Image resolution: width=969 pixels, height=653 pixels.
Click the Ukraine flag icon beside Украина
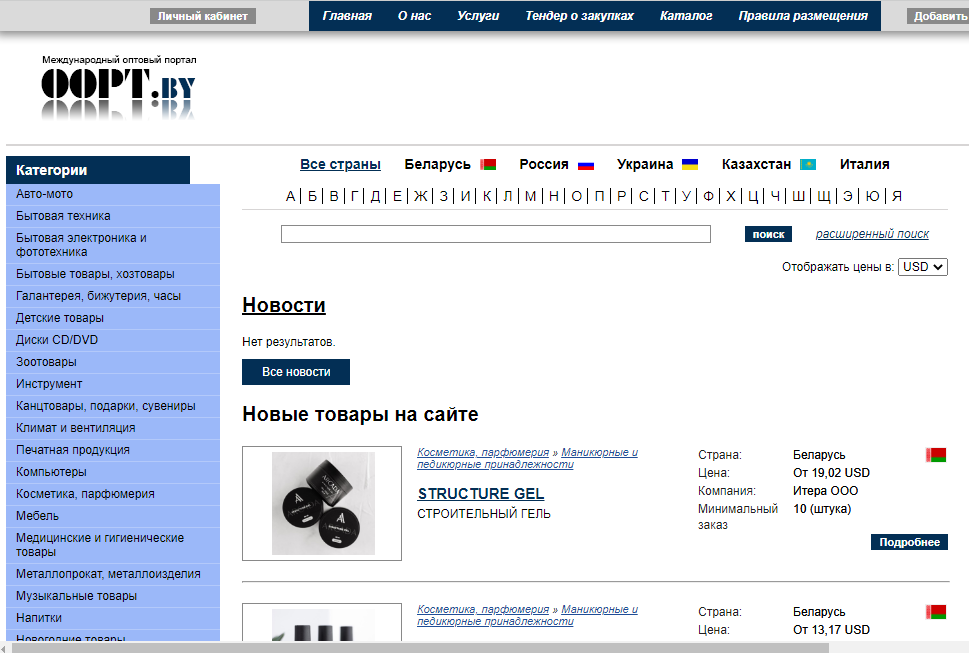690,164
